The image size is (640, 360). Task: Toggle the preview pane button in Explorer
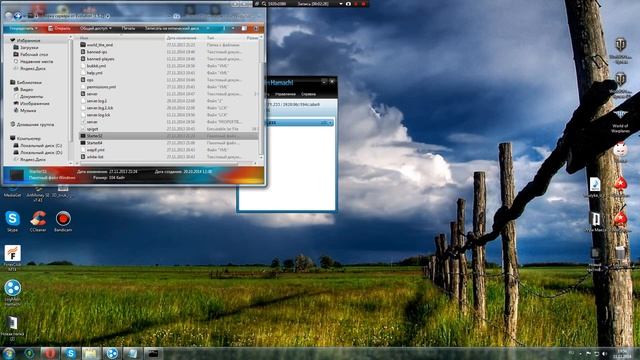coord(244,29)
